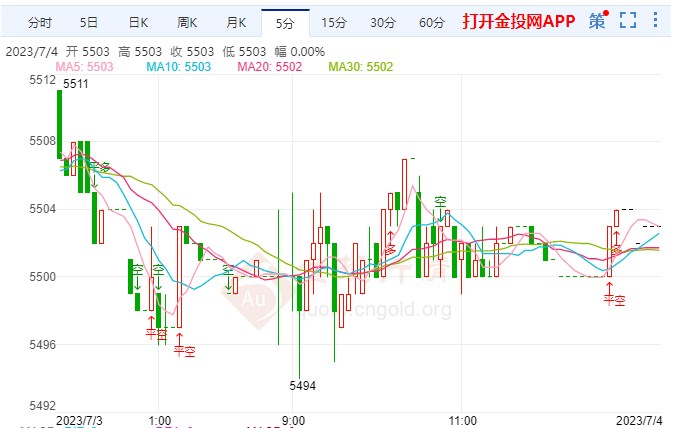
Task: Click the 幅 0.00% value
Action: click(x=300, y=52)
